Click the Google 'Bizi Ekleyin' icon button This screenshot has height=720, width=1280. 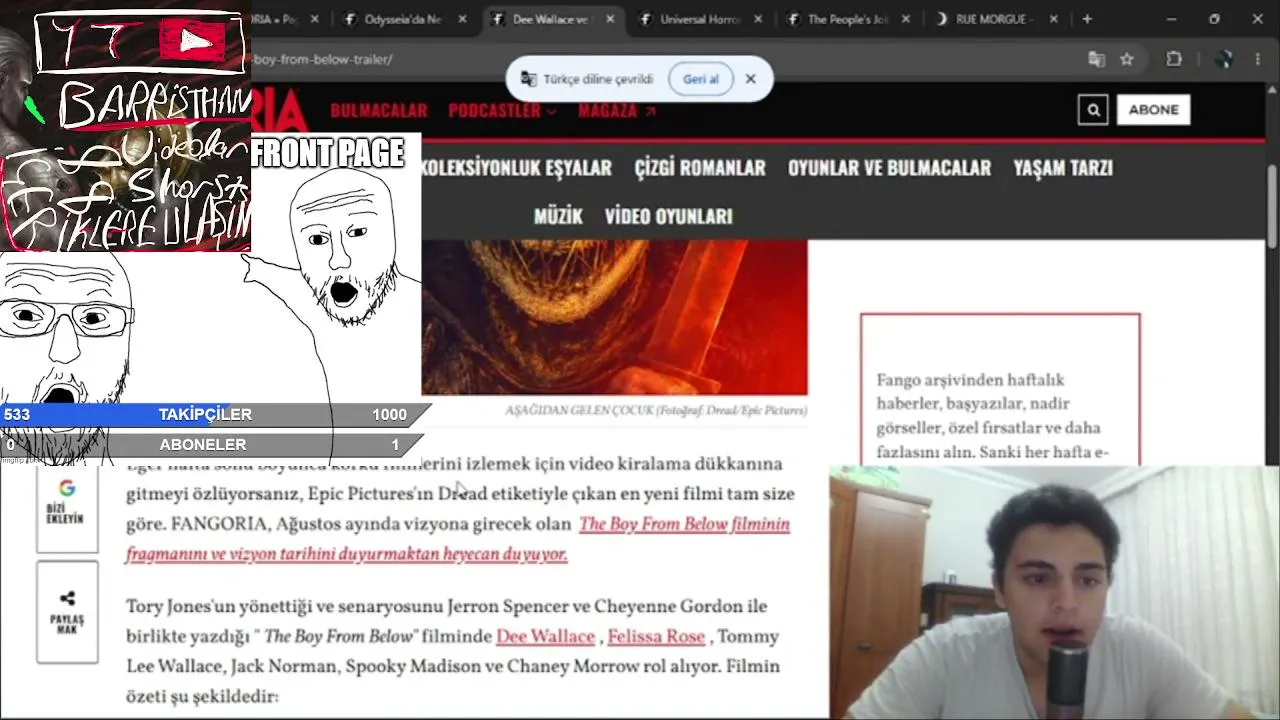tap(67, 505)
